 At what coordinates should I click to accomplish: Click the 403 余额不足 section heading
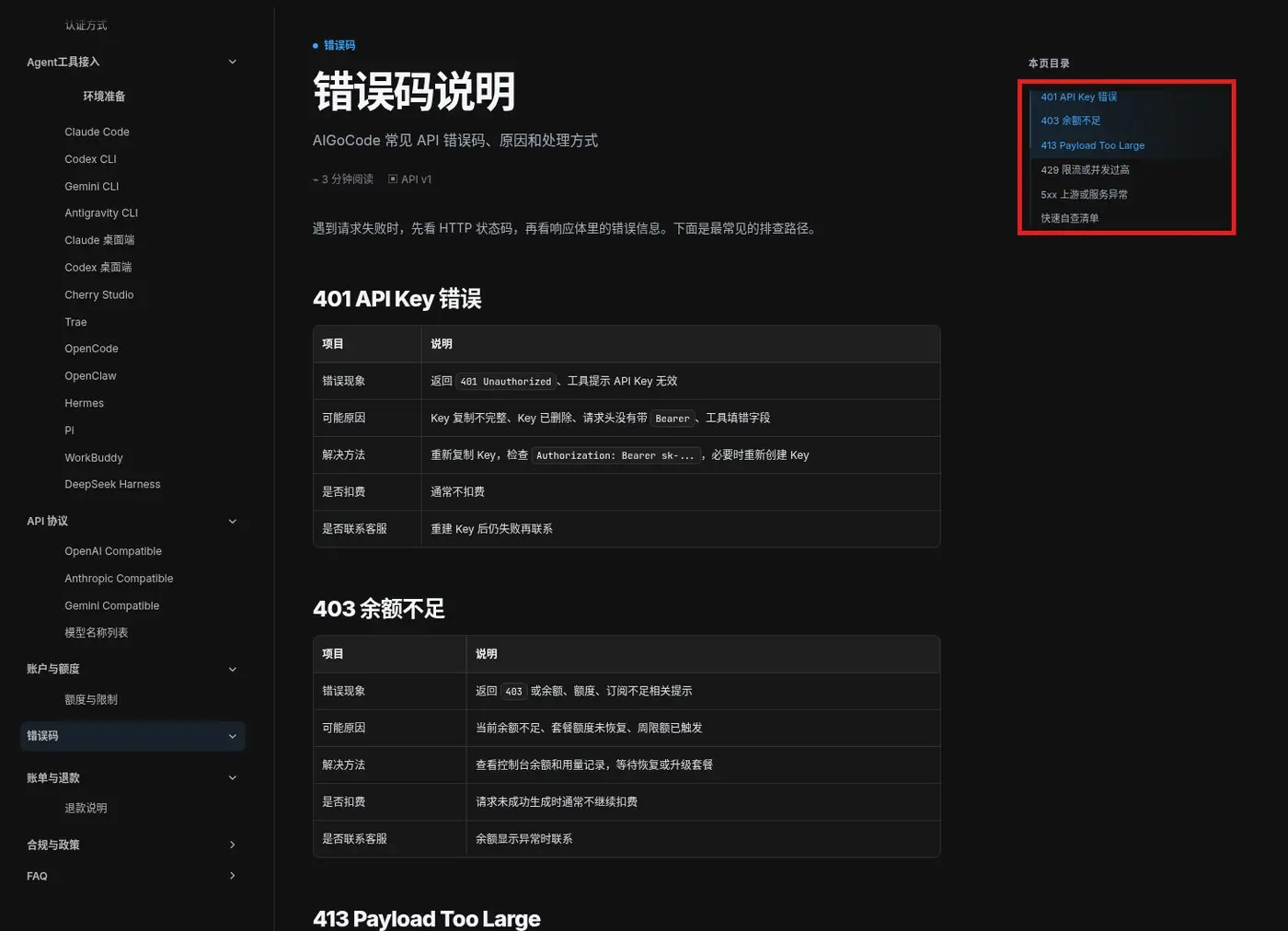378,609
